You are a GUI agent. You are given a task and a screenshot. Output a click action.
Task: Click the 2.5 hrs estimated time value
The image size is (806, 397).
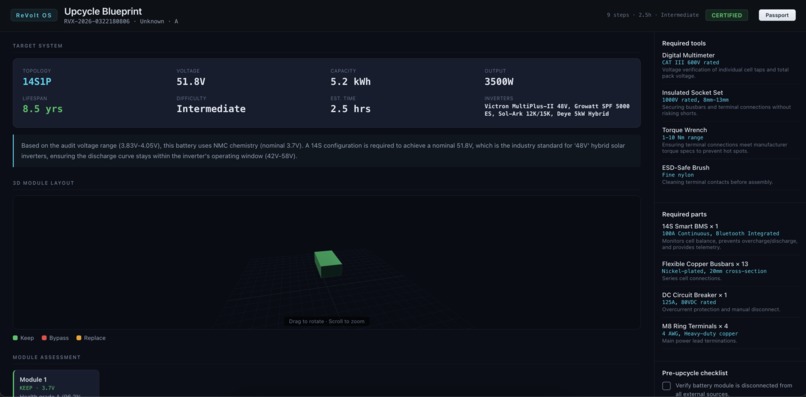coord(351,109)
